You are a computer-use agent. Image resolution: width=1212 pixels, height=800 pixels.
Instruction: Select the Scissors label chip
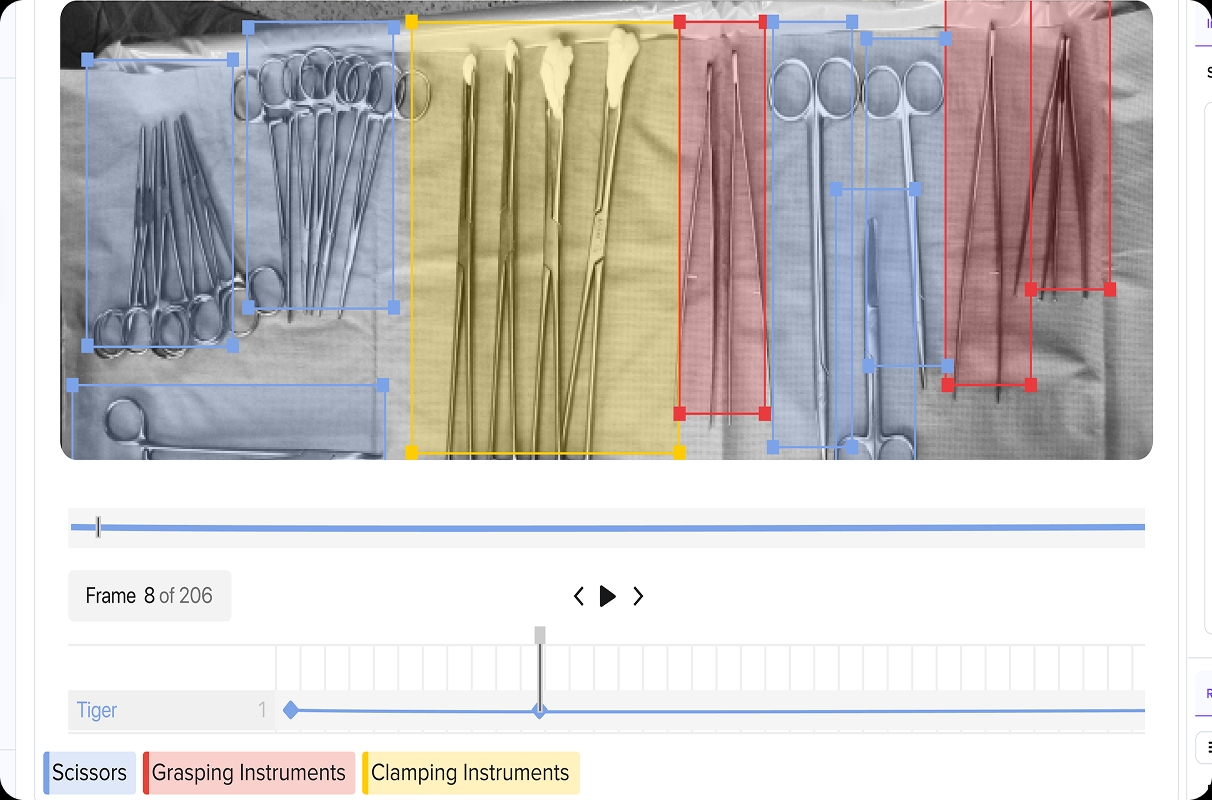90,773
